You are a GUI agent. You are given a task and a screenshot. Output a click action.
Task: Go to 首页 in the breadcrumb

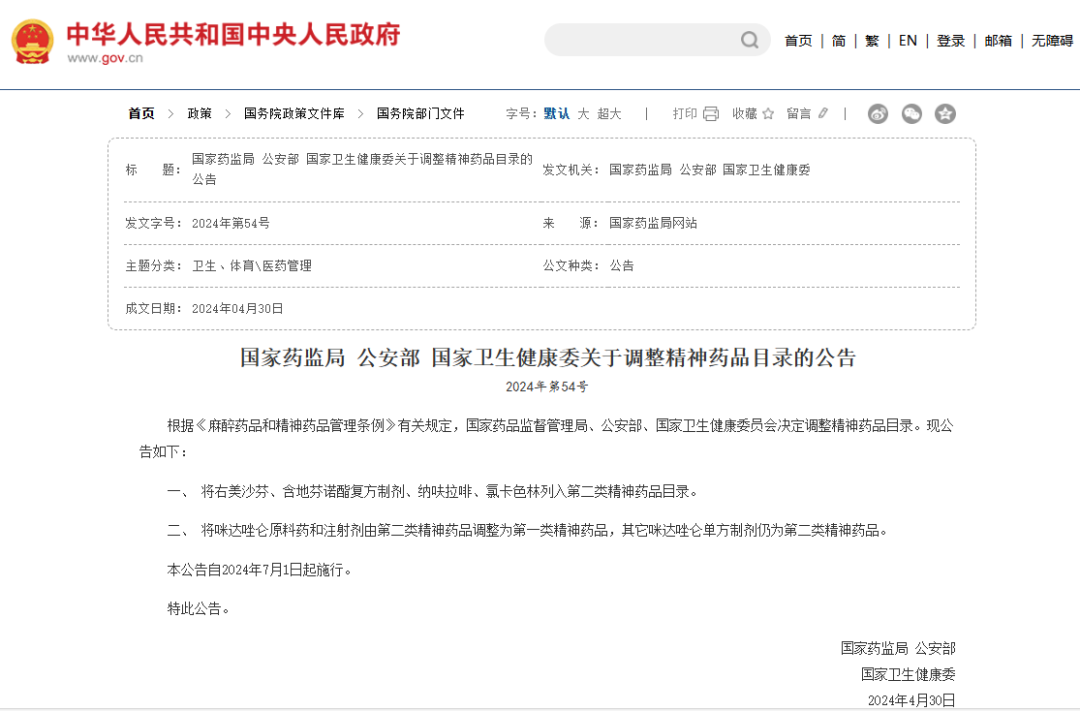click(141, 114)
